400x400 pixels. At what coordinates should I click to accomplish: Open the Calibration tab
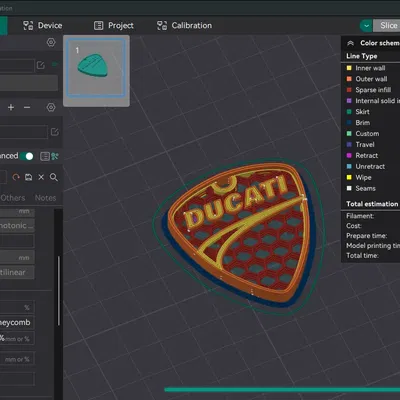pos(184,25)
